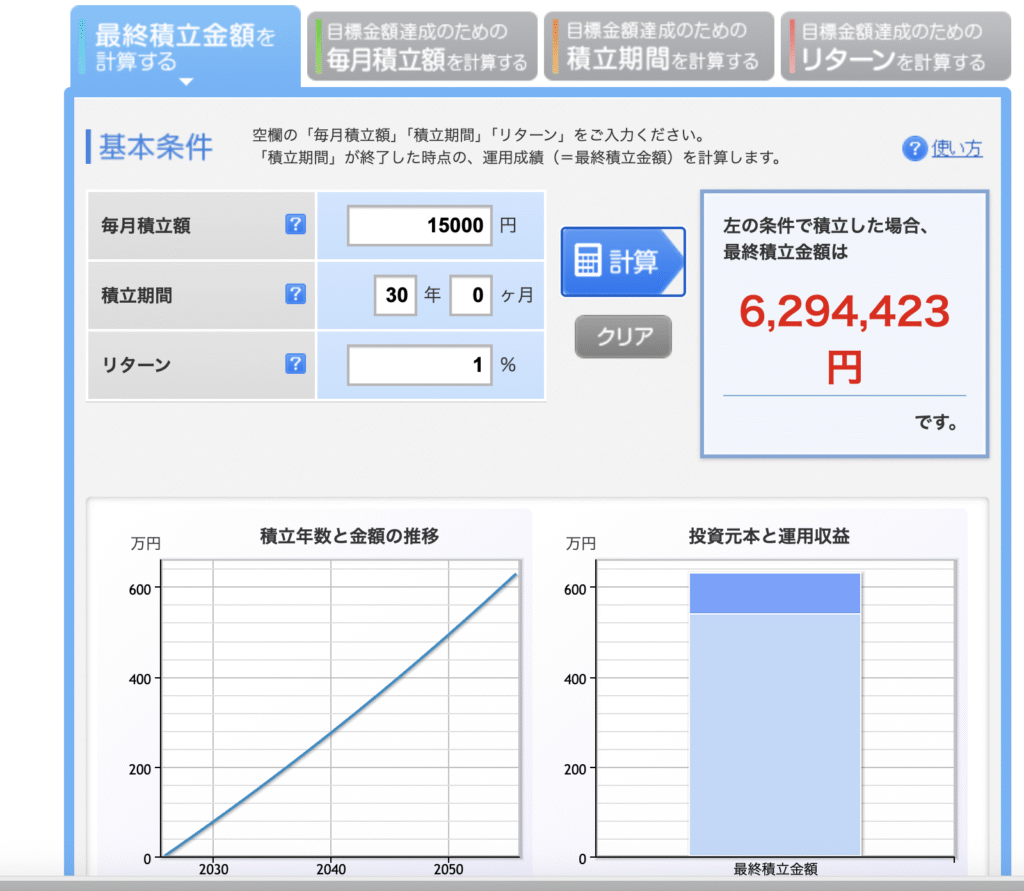The image size is (1024, 891).
Task: Select the 最終積立金額を計算する tab
Action: (x=185, y=46)
